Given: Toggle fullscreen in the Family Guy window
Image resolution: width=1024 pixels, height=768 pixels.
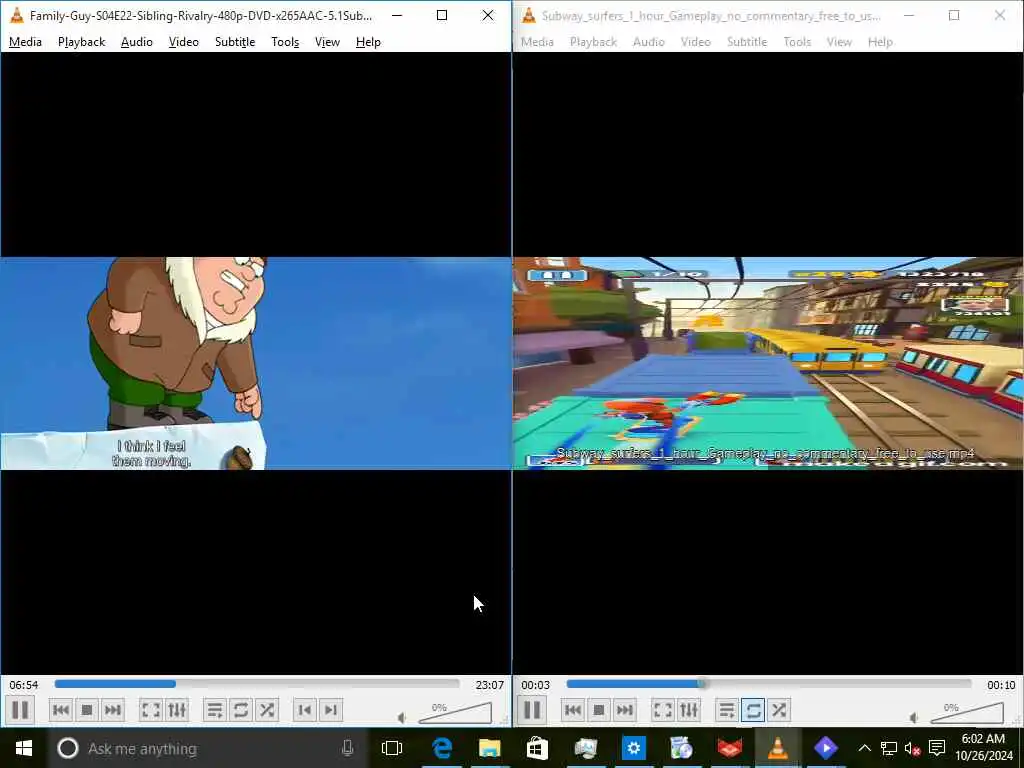Looking at the screenshot, I should (151, 710).
